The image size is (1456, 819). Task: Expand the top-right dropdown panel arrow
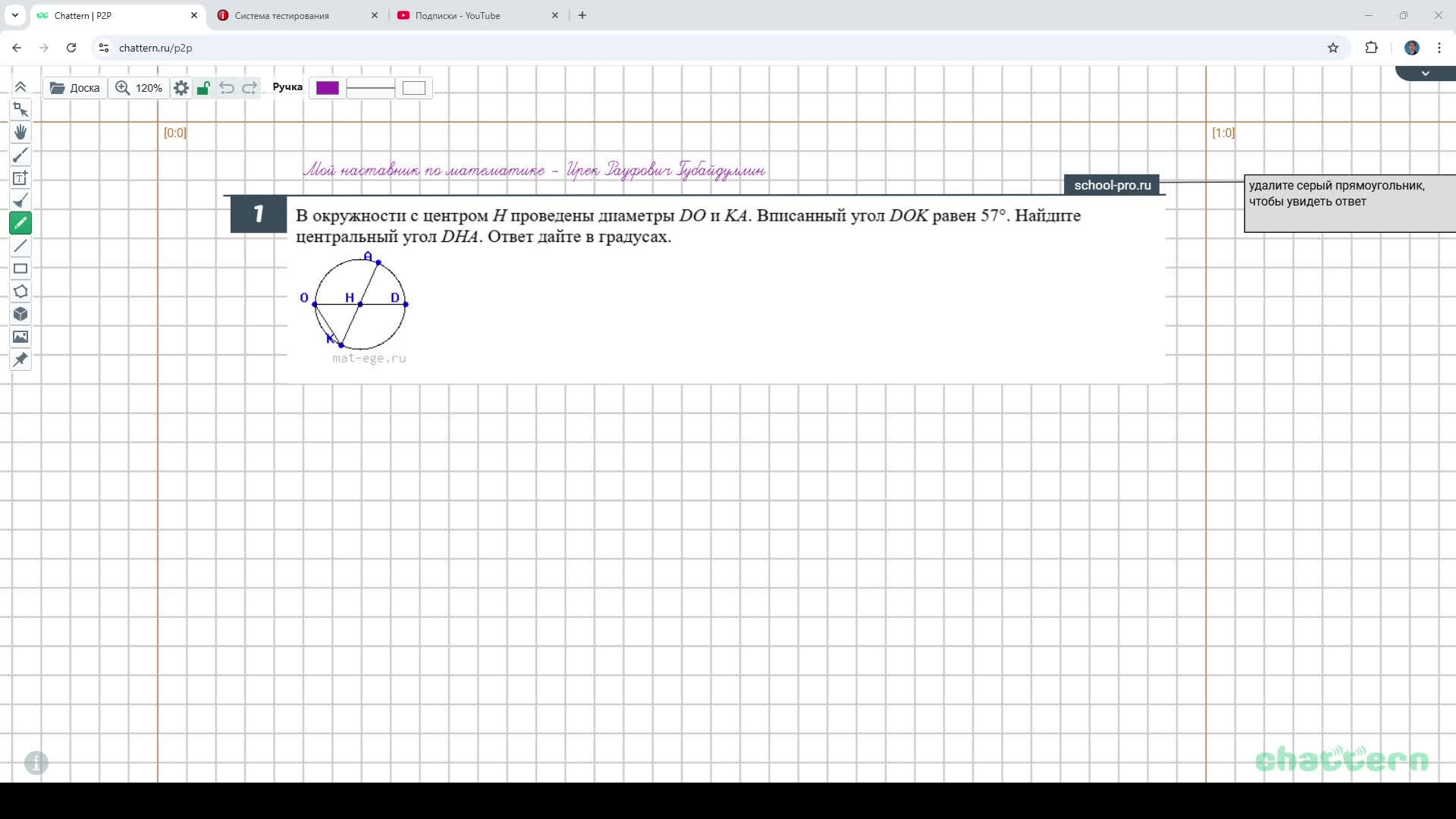(1425, 74)
